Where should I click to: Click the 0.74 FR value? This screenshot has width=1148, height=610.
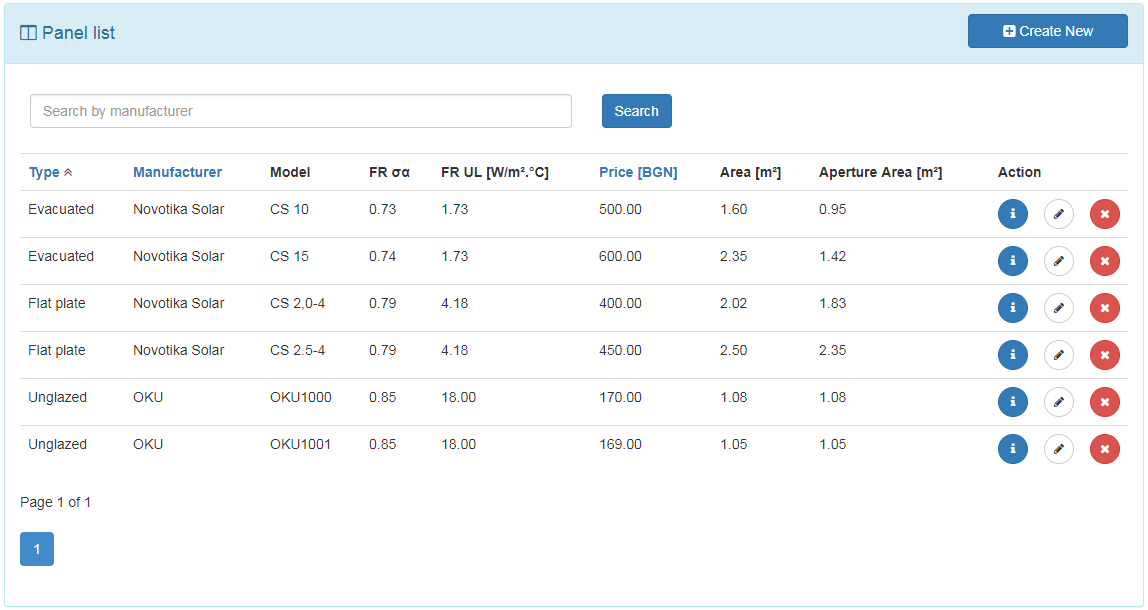pos(382,256)
